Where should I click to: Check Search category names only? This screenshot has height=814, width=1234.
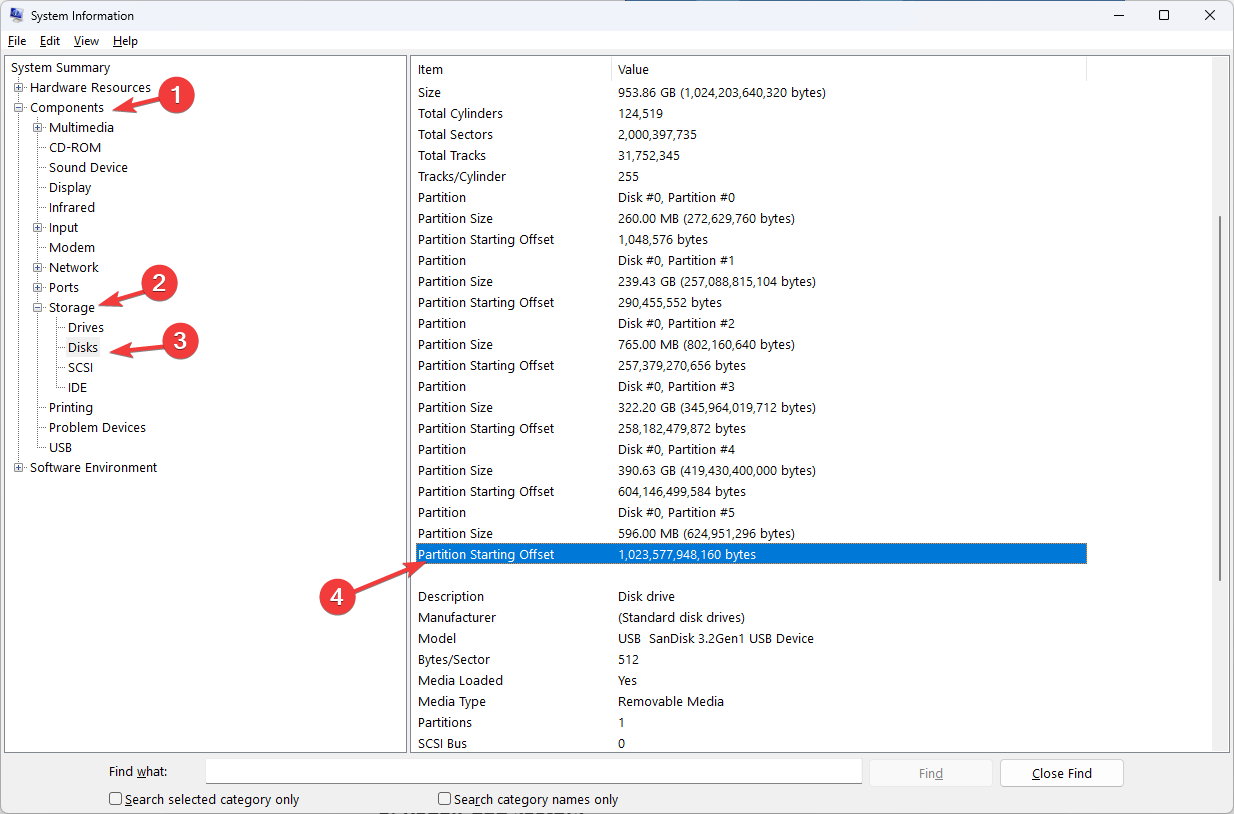(x=443, y=799)
